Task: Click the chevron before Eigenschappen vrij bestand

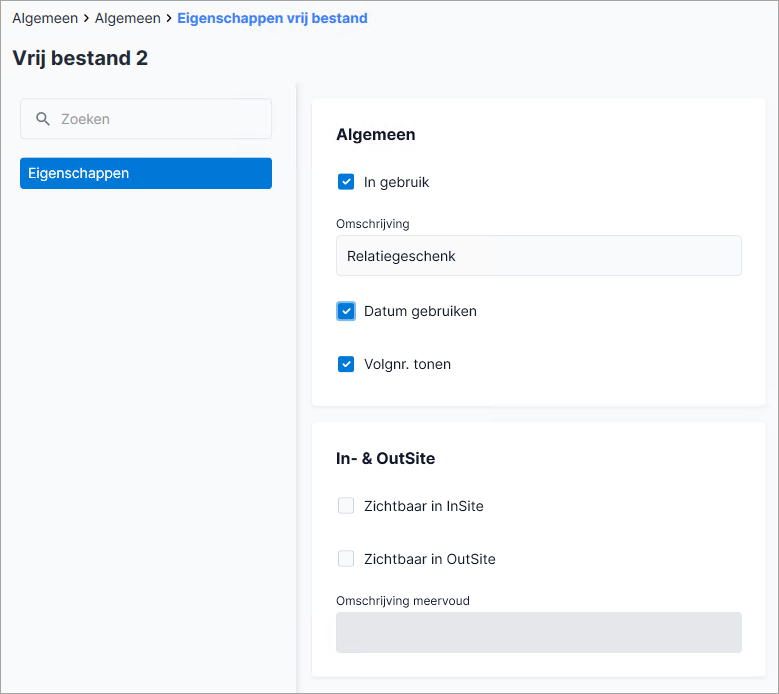Action: [x=169, y=18]
